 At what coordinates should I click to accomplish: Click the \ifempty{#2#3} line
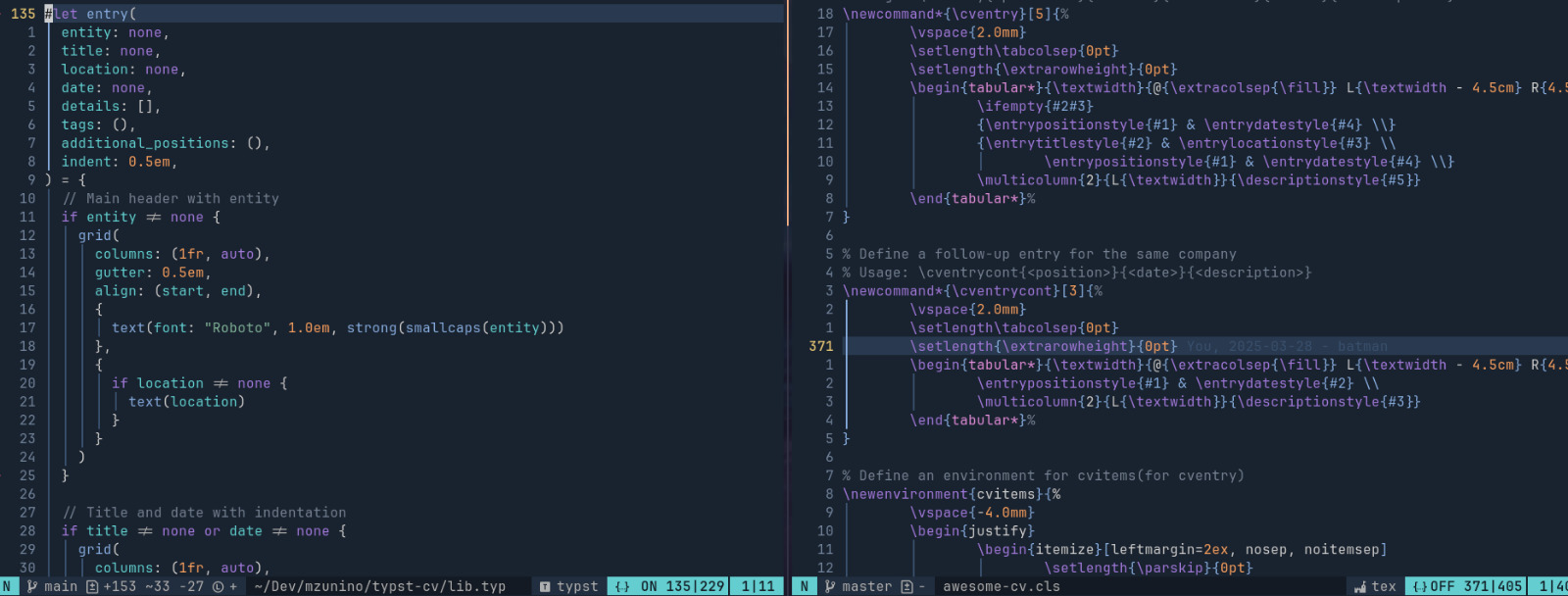coord(1035,106)
